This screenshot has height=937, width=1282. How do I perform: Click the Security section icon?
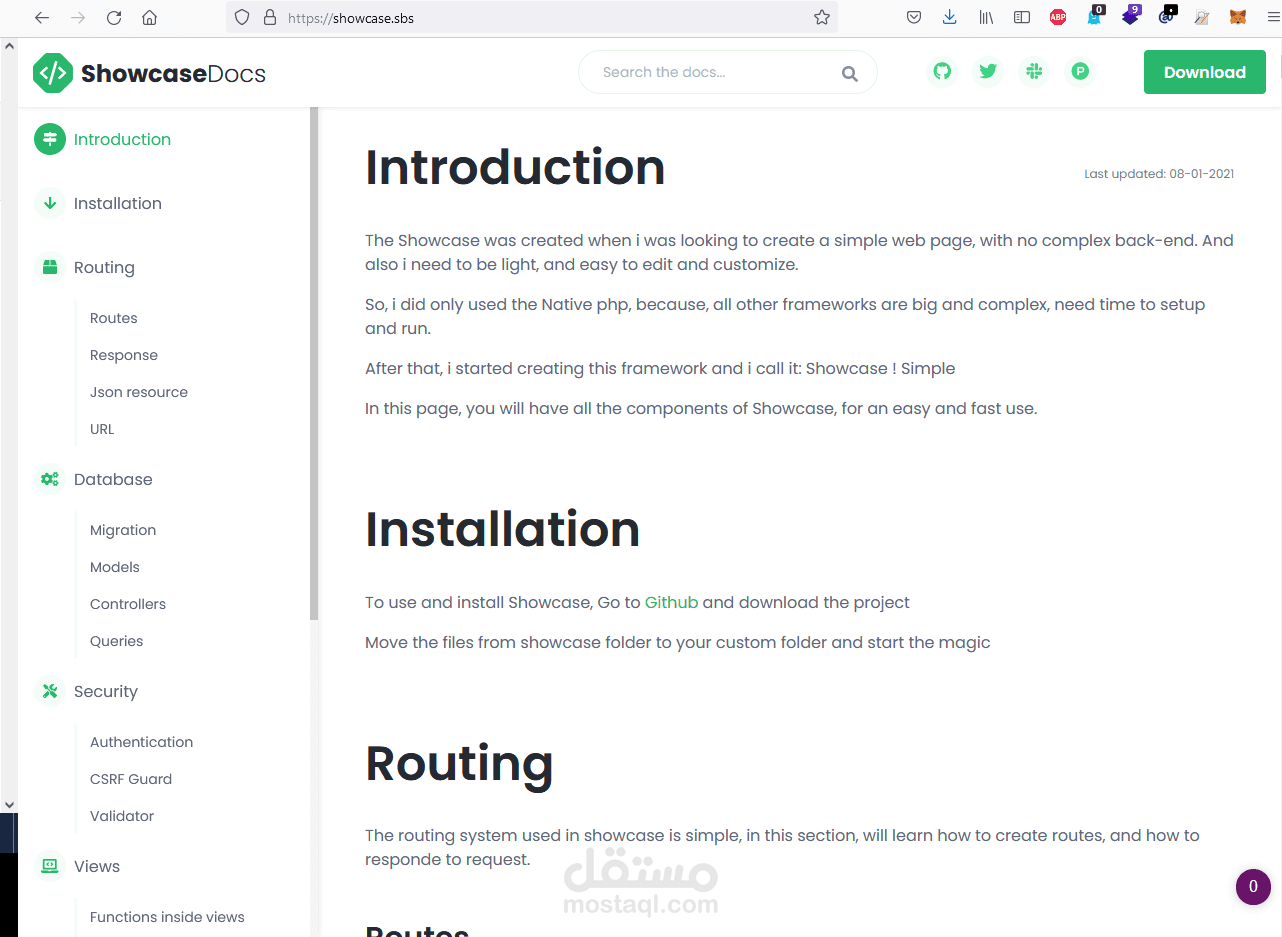click(x=49, y=691)
